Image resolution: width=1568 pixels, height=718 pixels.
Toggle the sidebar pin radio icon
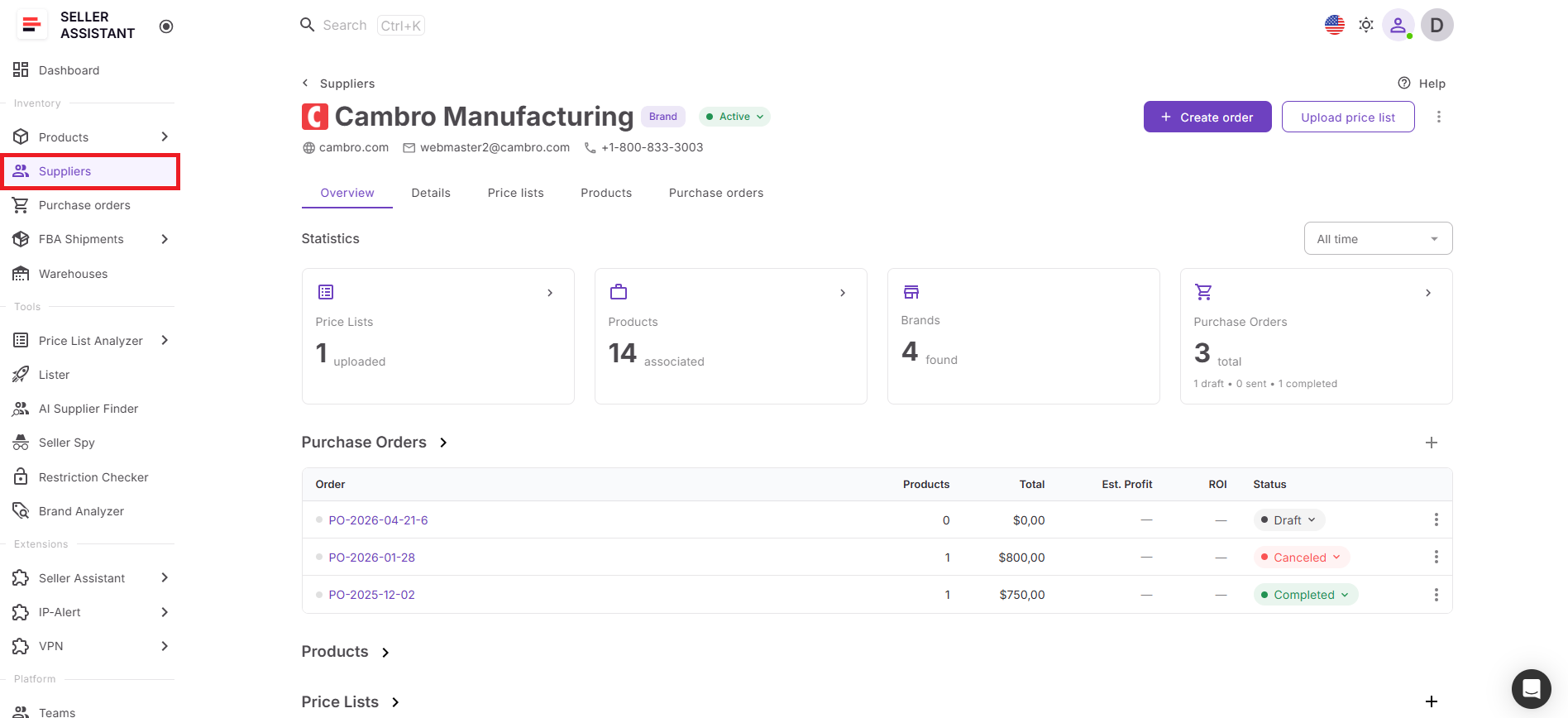click(x=166, y=26)
